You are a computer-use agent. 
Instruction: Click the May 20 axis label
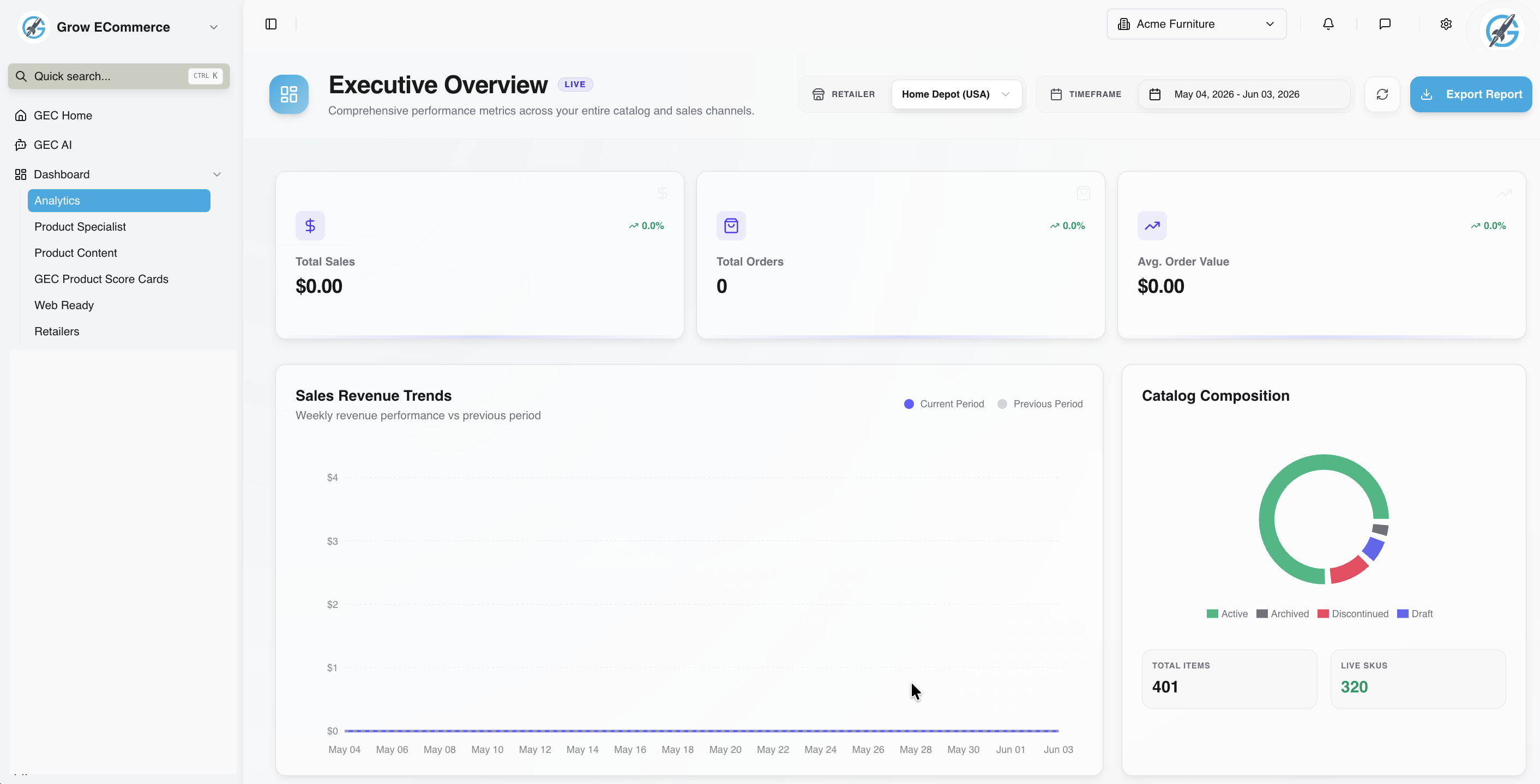(725, 749)
